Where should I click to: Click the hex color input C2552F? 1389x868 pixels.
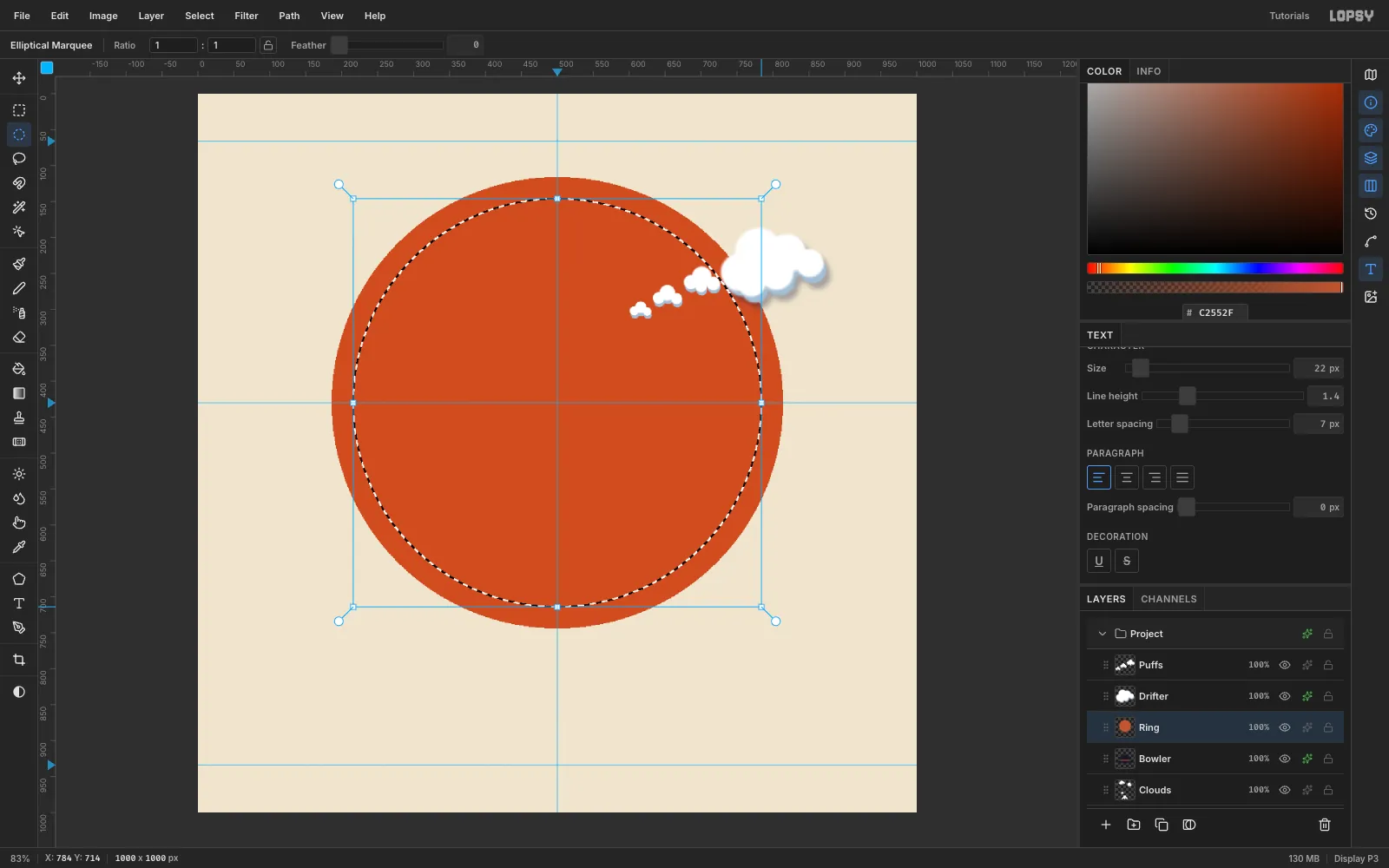1215,312
